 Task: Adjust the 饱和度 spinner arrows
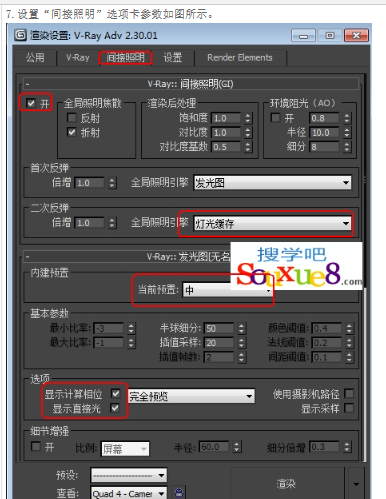(248, 118)
